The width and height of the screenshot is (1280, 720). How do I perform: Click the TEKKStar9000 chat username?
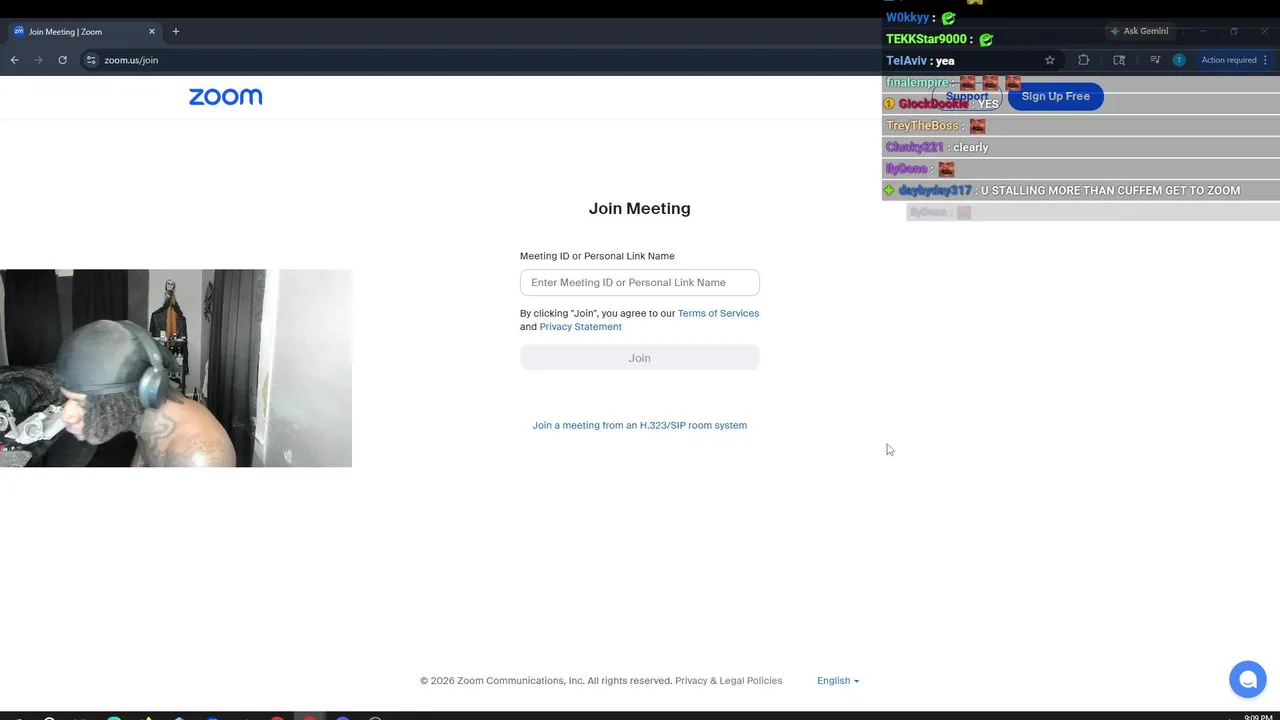click(926, 39)
